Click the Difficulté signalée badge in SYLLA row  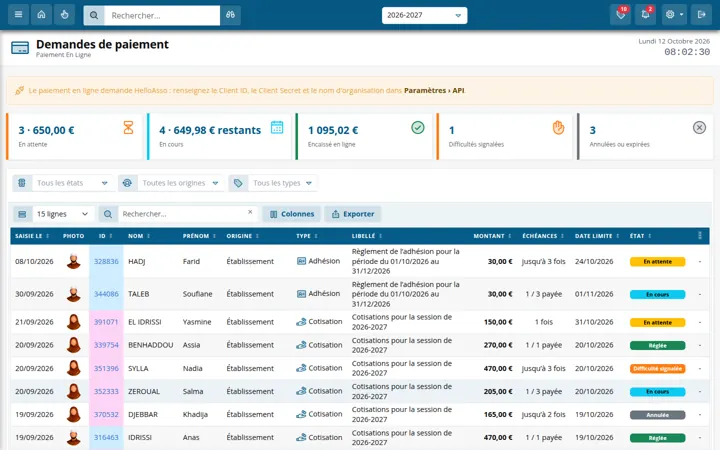(x=658, y=369)
